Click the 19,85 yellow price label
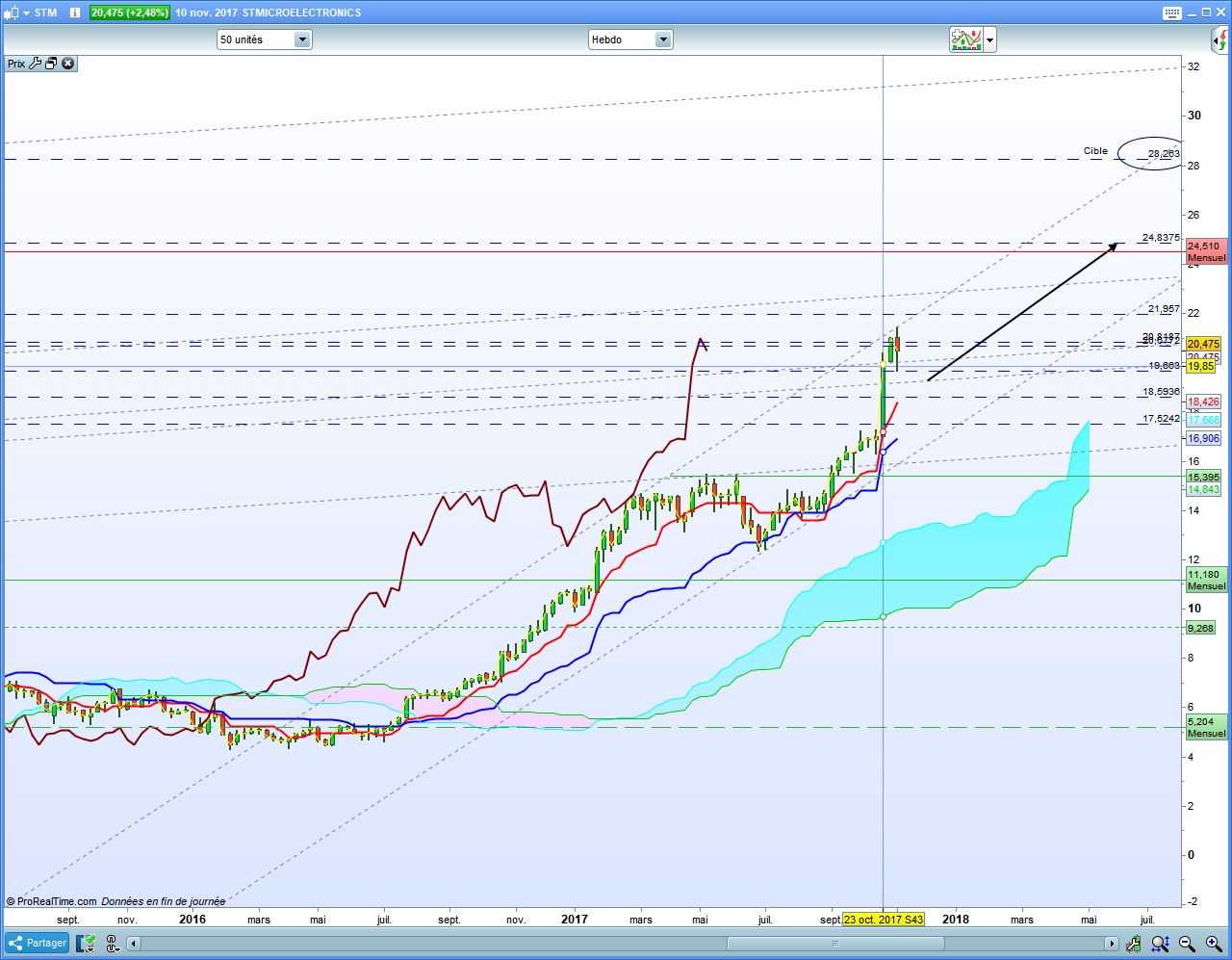 click(x=1200, y=367)
